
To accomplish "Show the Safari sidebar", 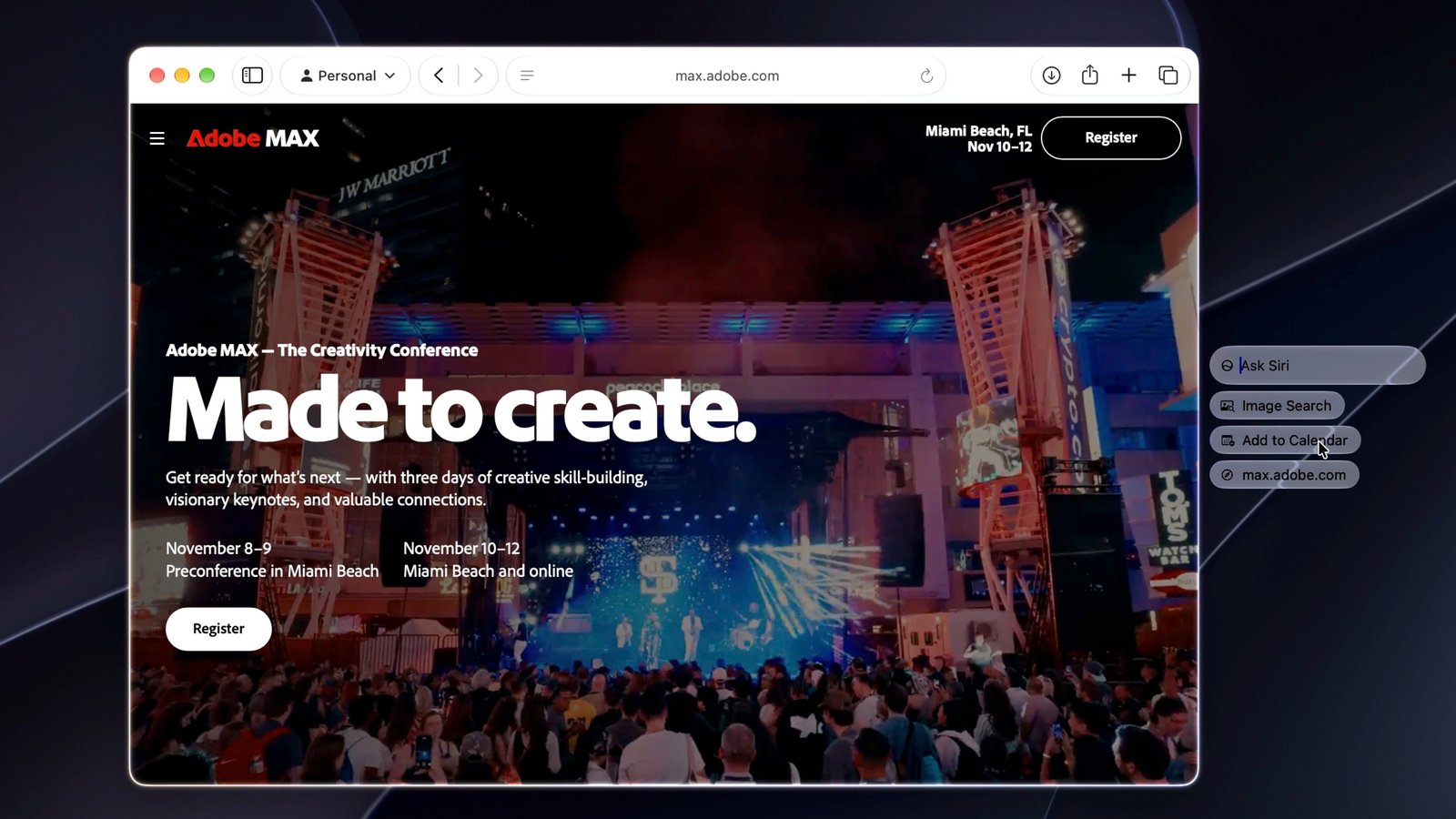I will (253, 76).
